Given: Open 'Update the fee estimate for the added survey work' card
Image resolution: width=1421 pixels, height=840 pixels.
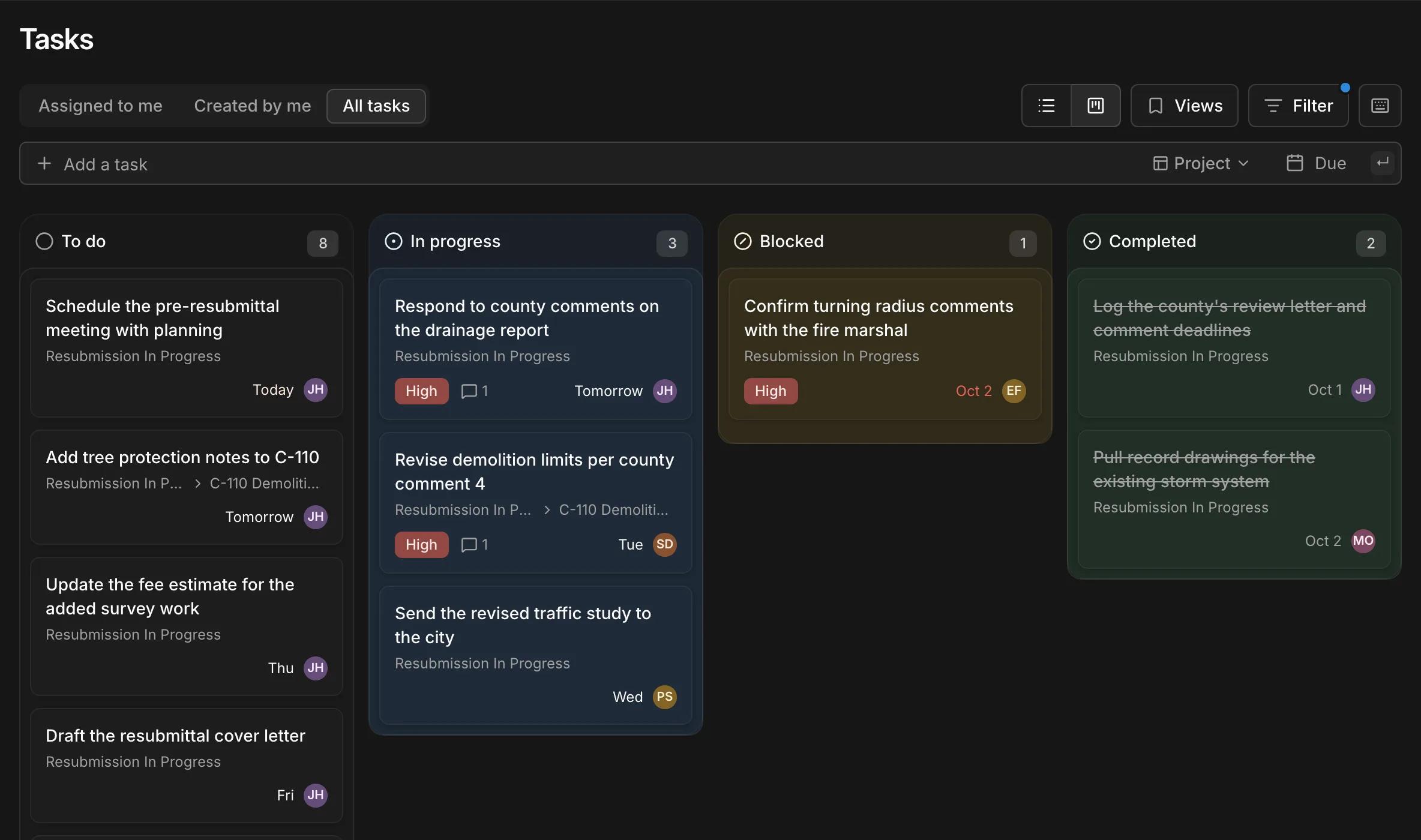Looking at the screenshot, I should [x=187, y=626].
